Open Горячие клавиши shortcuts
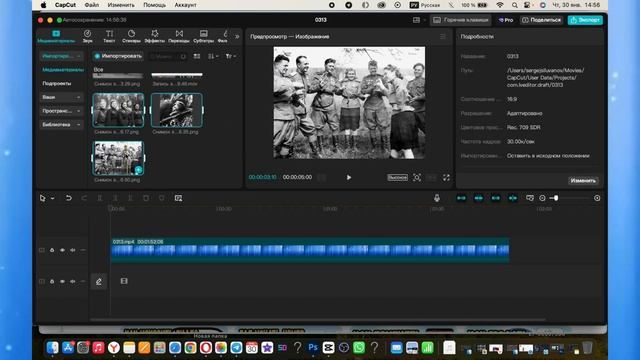The image size is (640, 360). [x=461, y=20]
